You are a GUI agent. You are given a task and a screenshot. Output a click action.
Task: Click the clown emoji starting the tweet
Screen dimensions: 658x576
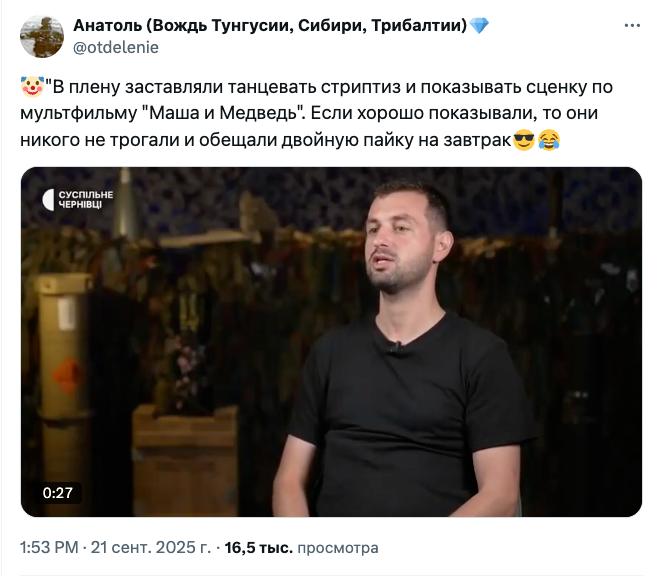(30, 87)
